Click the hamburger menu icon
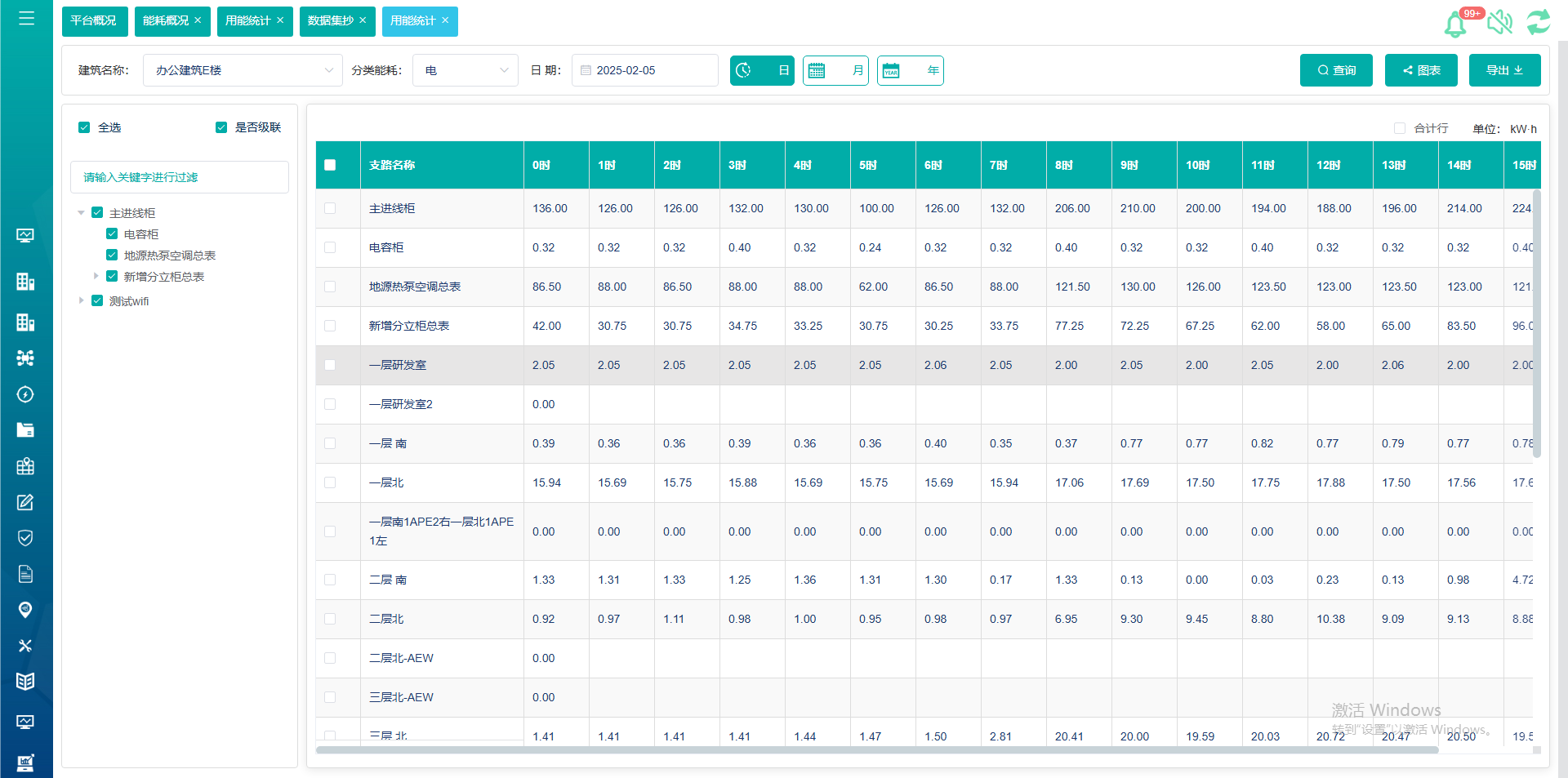The width and height of the screenshot is (1568, 778). (26, 18)
